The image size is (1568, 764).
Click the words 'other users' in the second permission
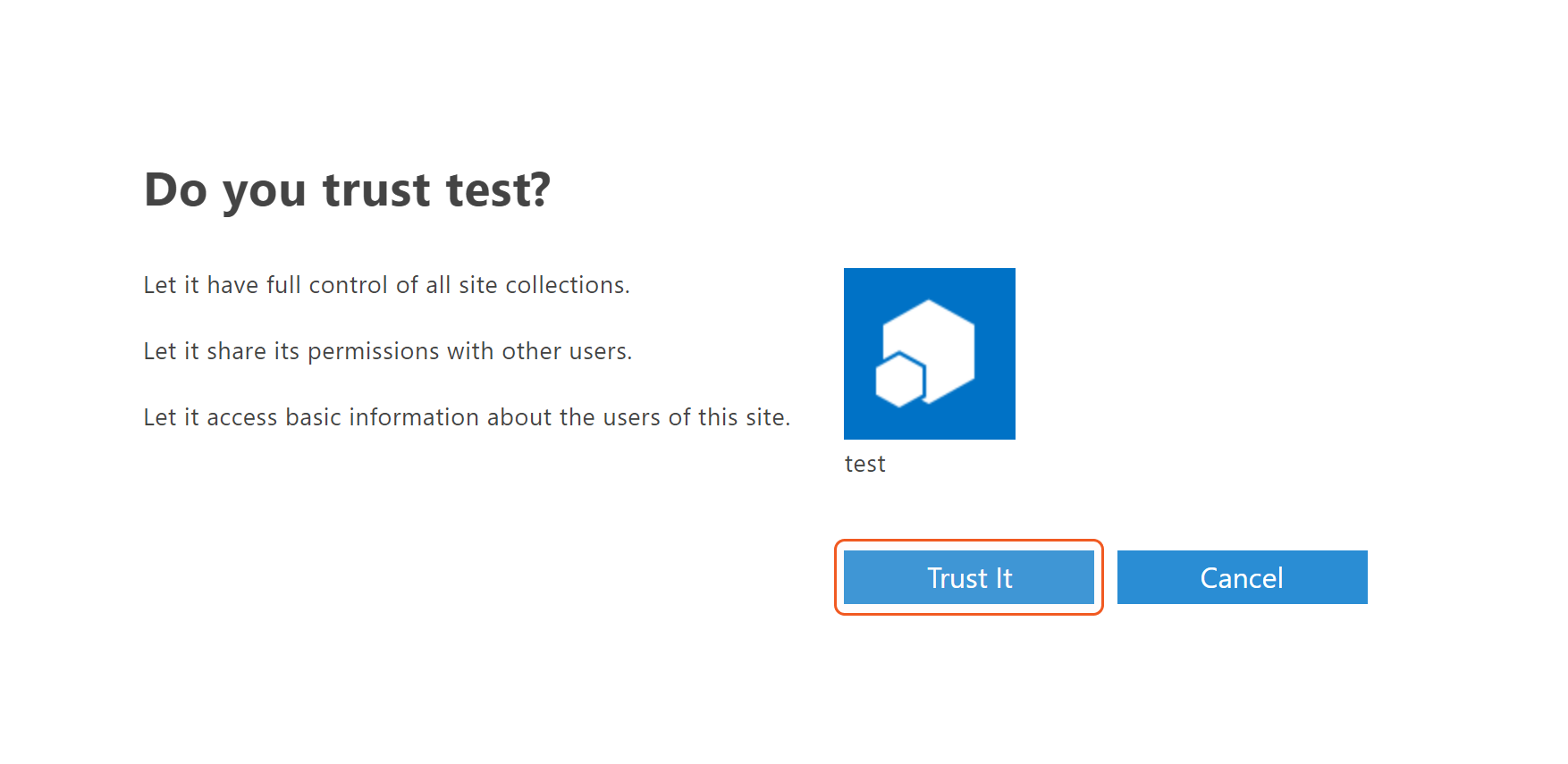[564, 351]
